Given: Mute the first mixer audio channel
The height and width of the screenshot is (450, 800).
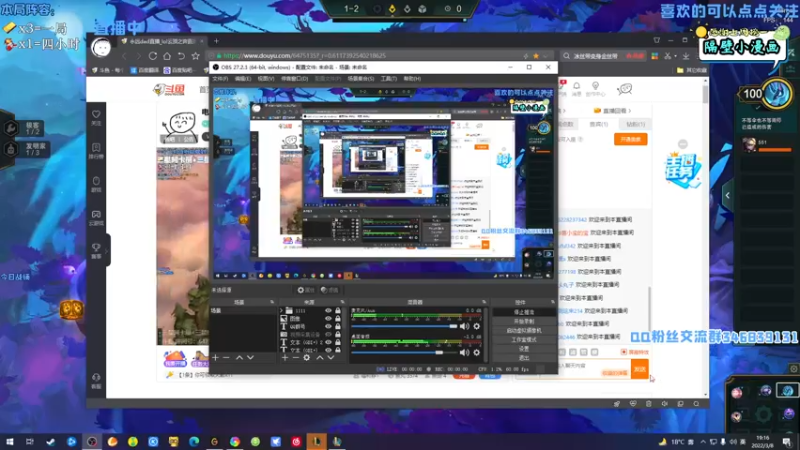Looking at the screenshot, I should [464, 326].
